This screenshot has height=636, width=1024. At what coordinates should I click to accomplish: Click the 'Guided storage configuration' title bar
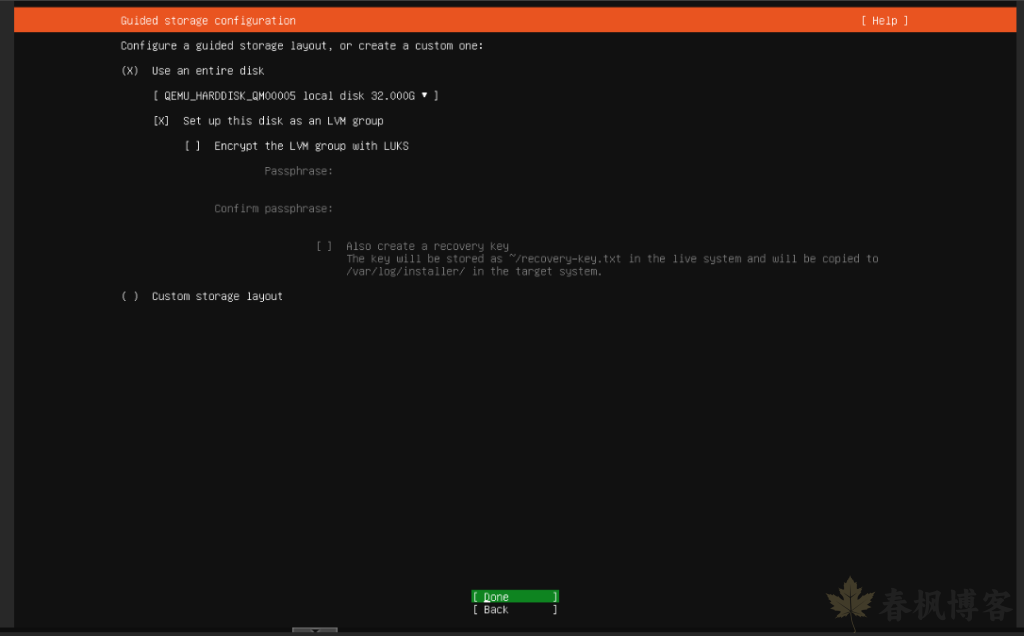tap(207, 20)
